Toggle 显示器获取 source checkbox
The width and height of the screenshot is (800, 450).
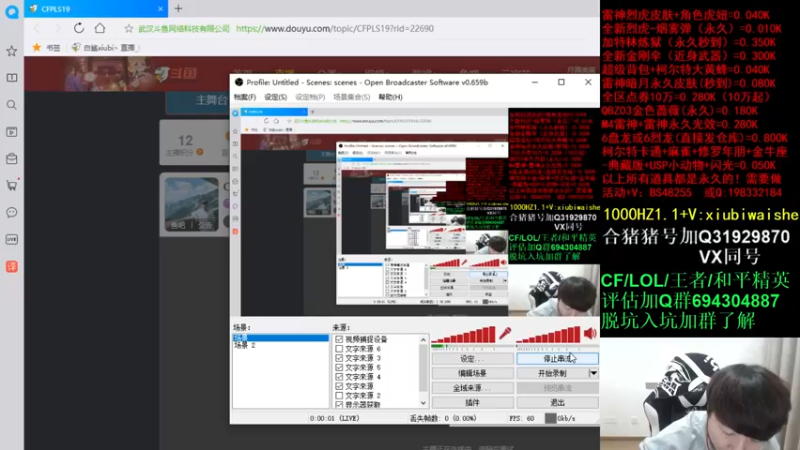(339, 405)
